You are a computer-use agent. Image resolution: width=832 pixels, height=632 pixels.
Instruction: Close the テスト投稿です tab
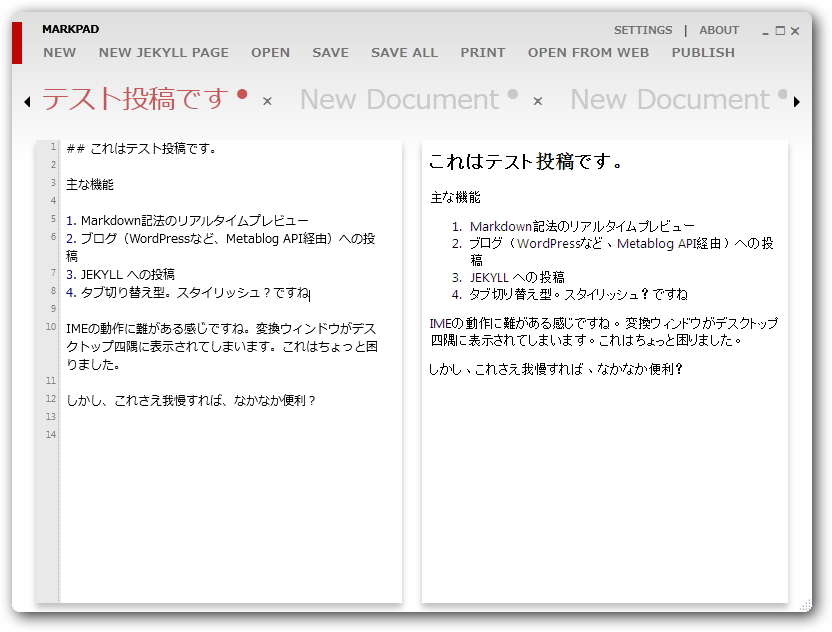pos(265,101)
